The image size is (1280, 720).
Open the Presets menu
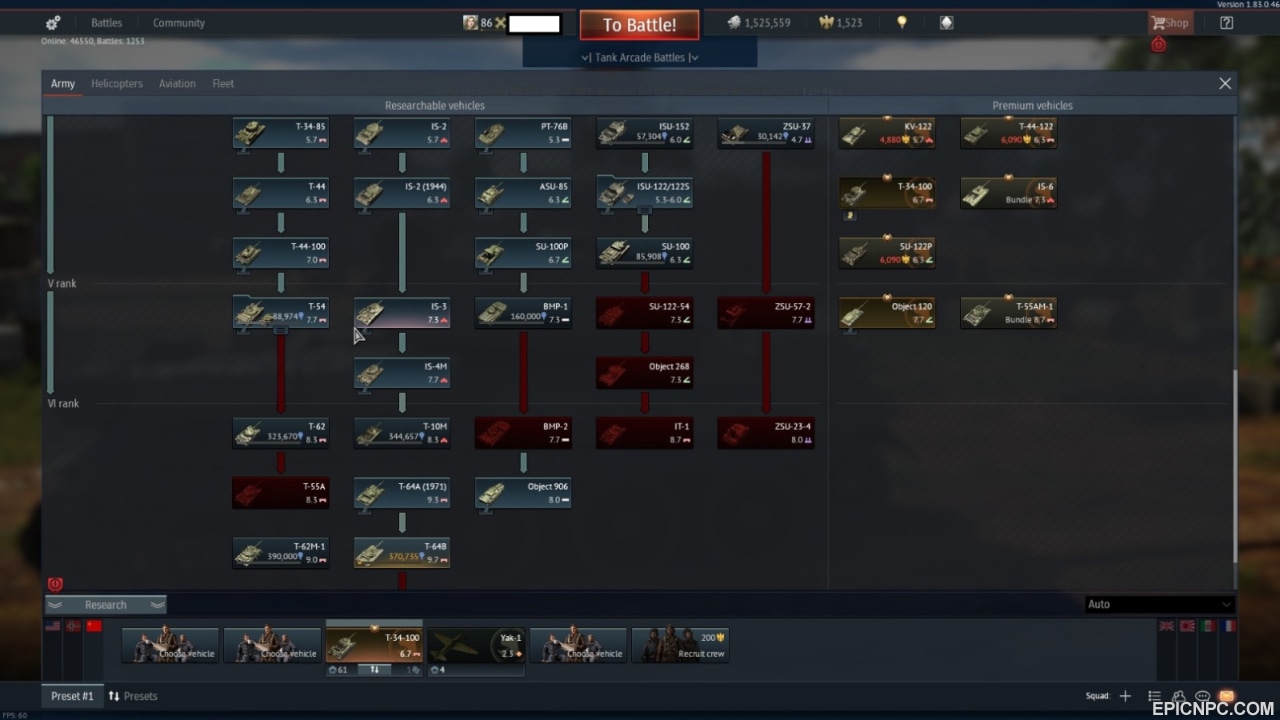click(x=133, y=696)
